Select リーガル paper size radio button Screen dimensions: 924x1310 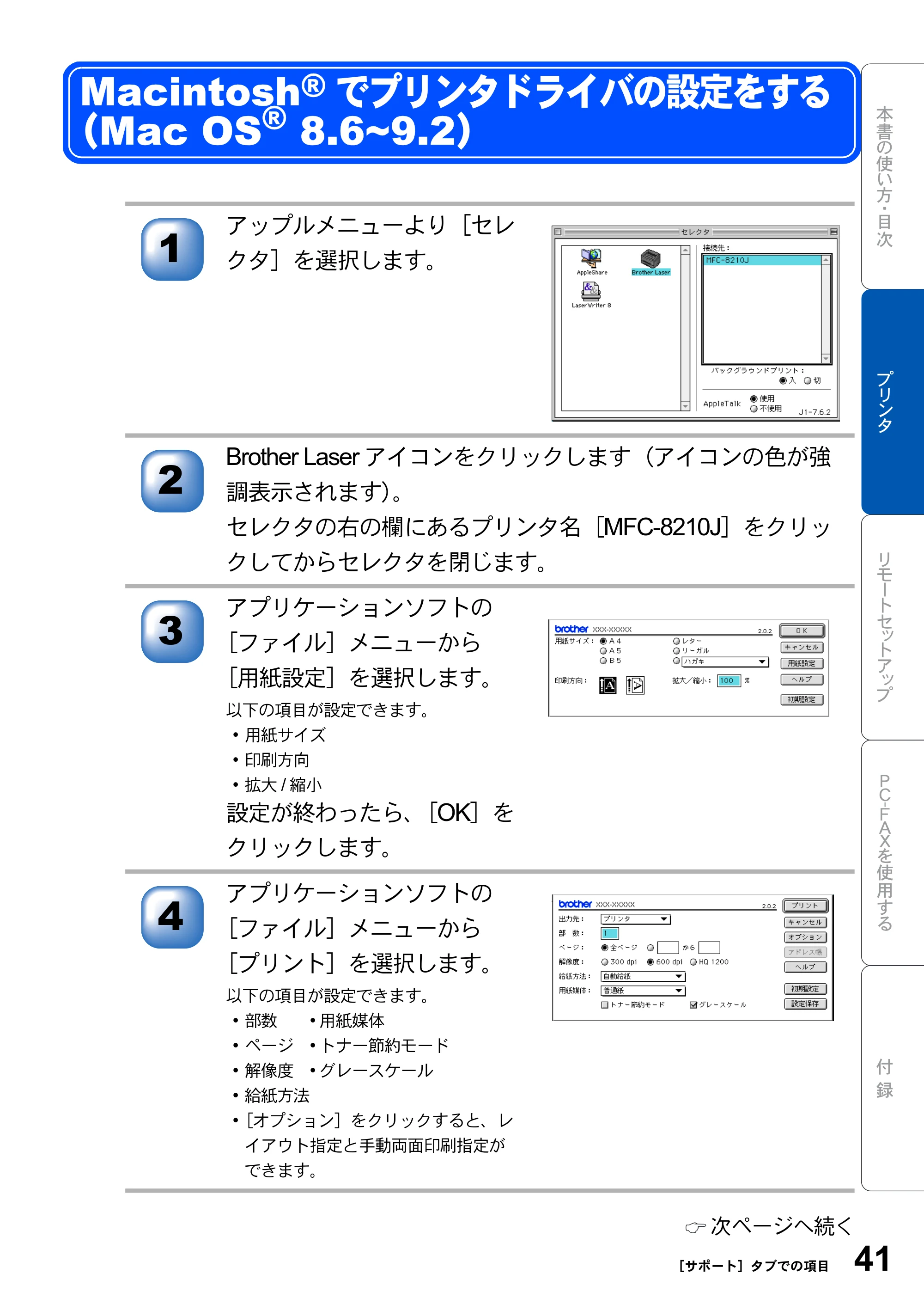[676, 651]
